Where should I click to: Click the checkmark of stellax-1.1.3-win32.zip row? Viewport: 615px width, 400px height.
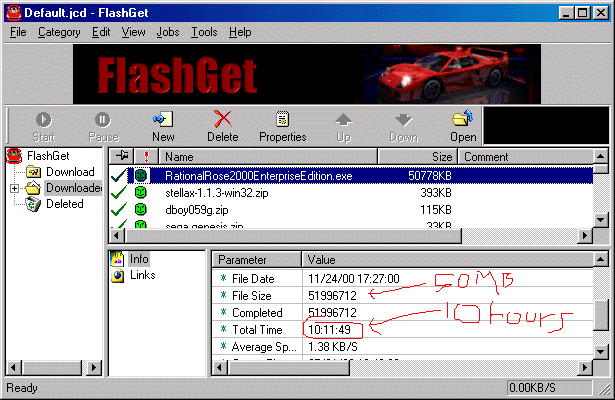[x=119, y=192]
